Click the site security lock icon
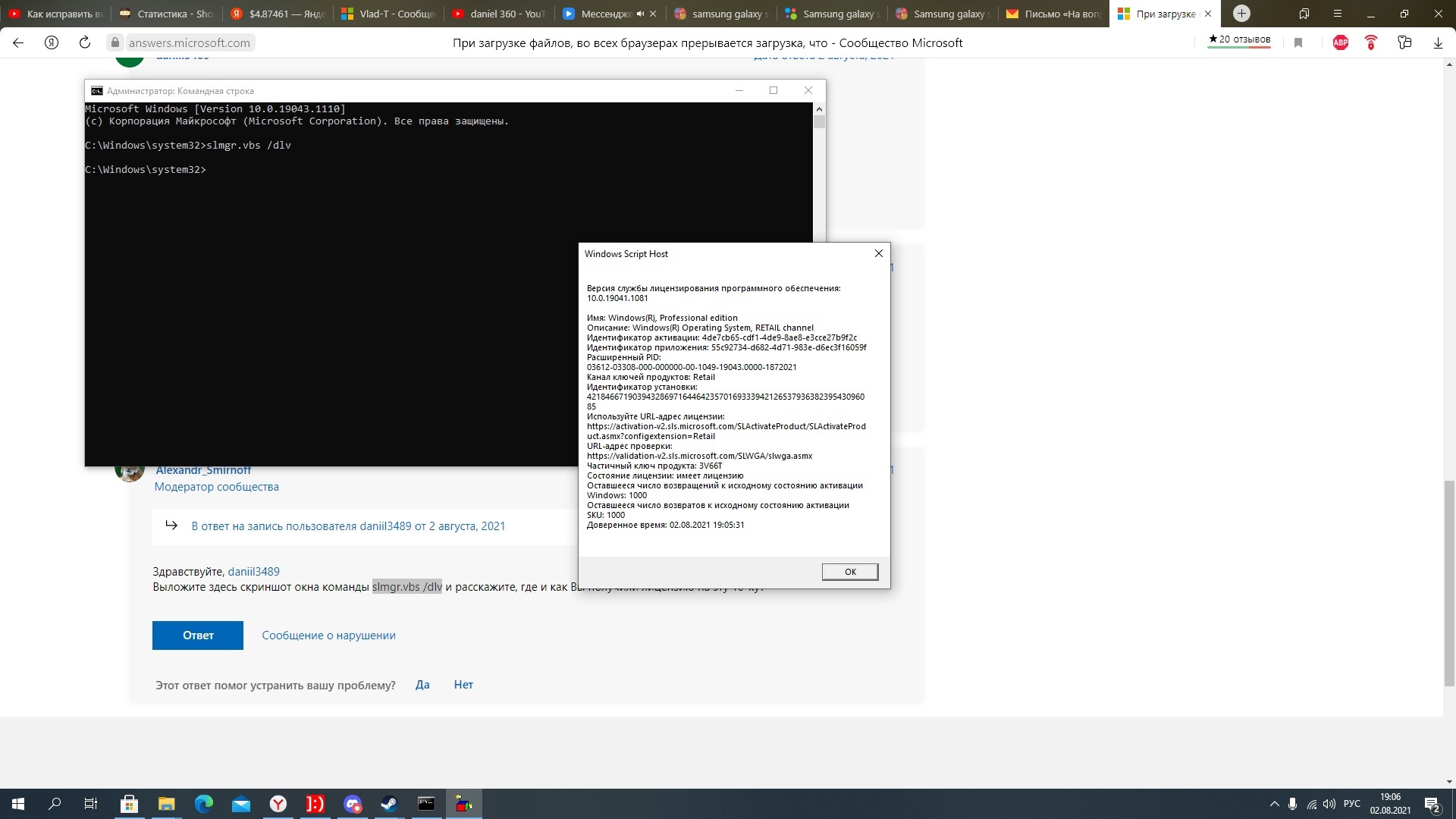The height and width of the screenshot is (819, 1456). tap(115, 43)
